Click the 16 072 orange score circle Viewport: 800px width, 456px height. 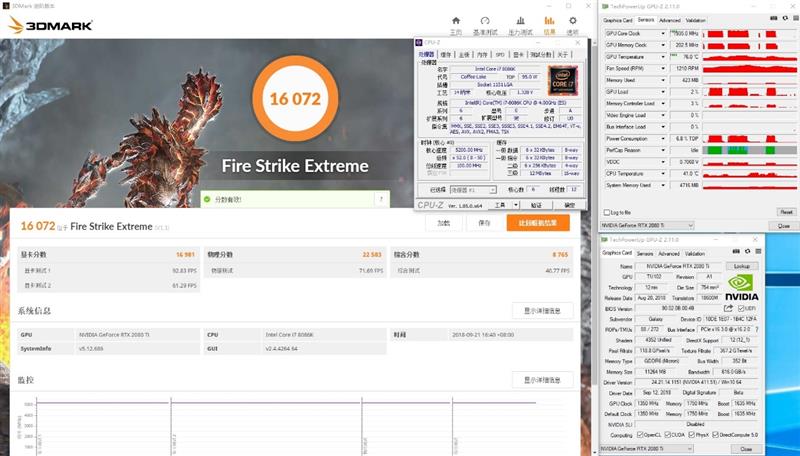point(295,98)
